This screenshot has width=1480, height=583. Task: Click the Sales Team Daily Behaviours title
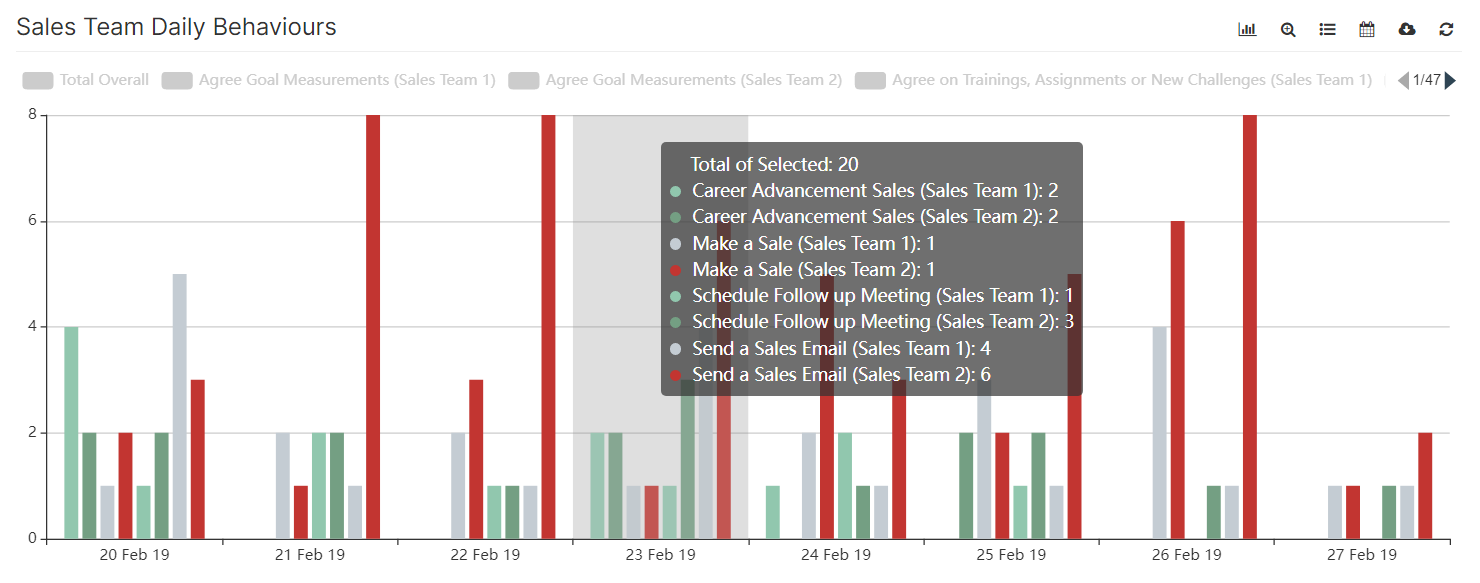(175, 27)
